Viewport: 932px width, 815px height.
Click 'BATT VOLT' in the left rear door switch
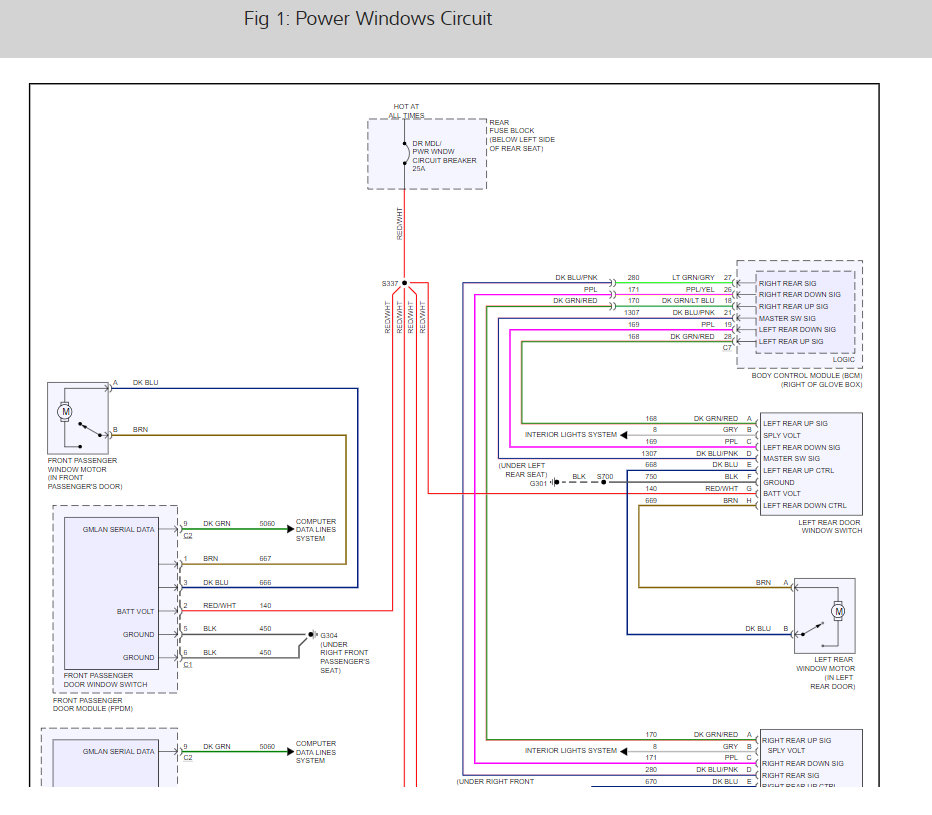point(782,493)
